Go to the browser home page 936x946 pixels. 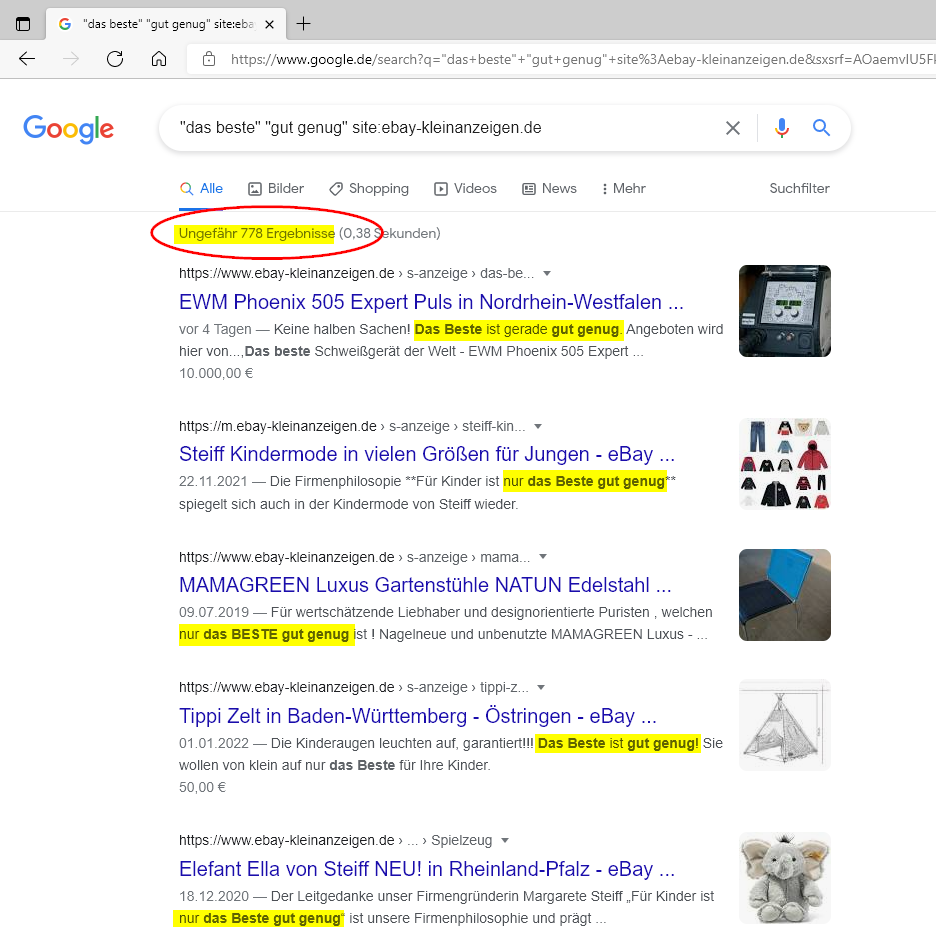coord(159,59)
